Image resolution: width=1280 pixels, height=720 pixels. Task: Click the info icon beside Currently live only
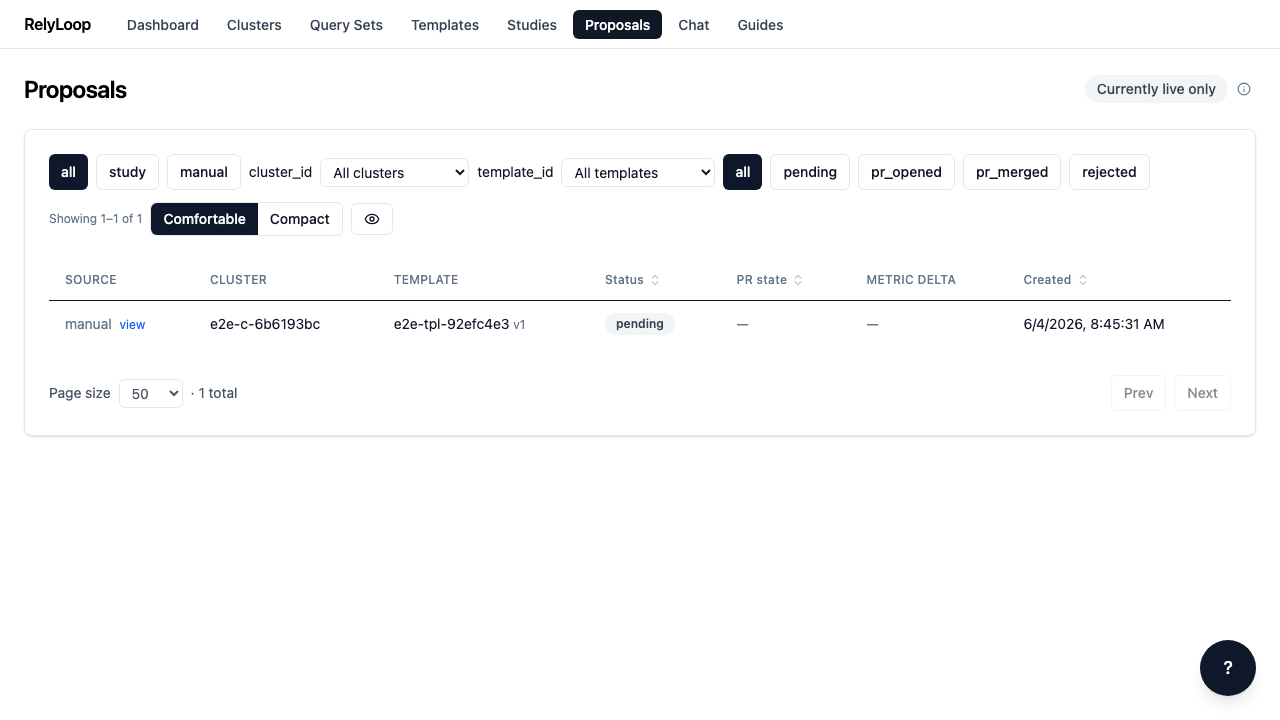tap(1244, 89)
